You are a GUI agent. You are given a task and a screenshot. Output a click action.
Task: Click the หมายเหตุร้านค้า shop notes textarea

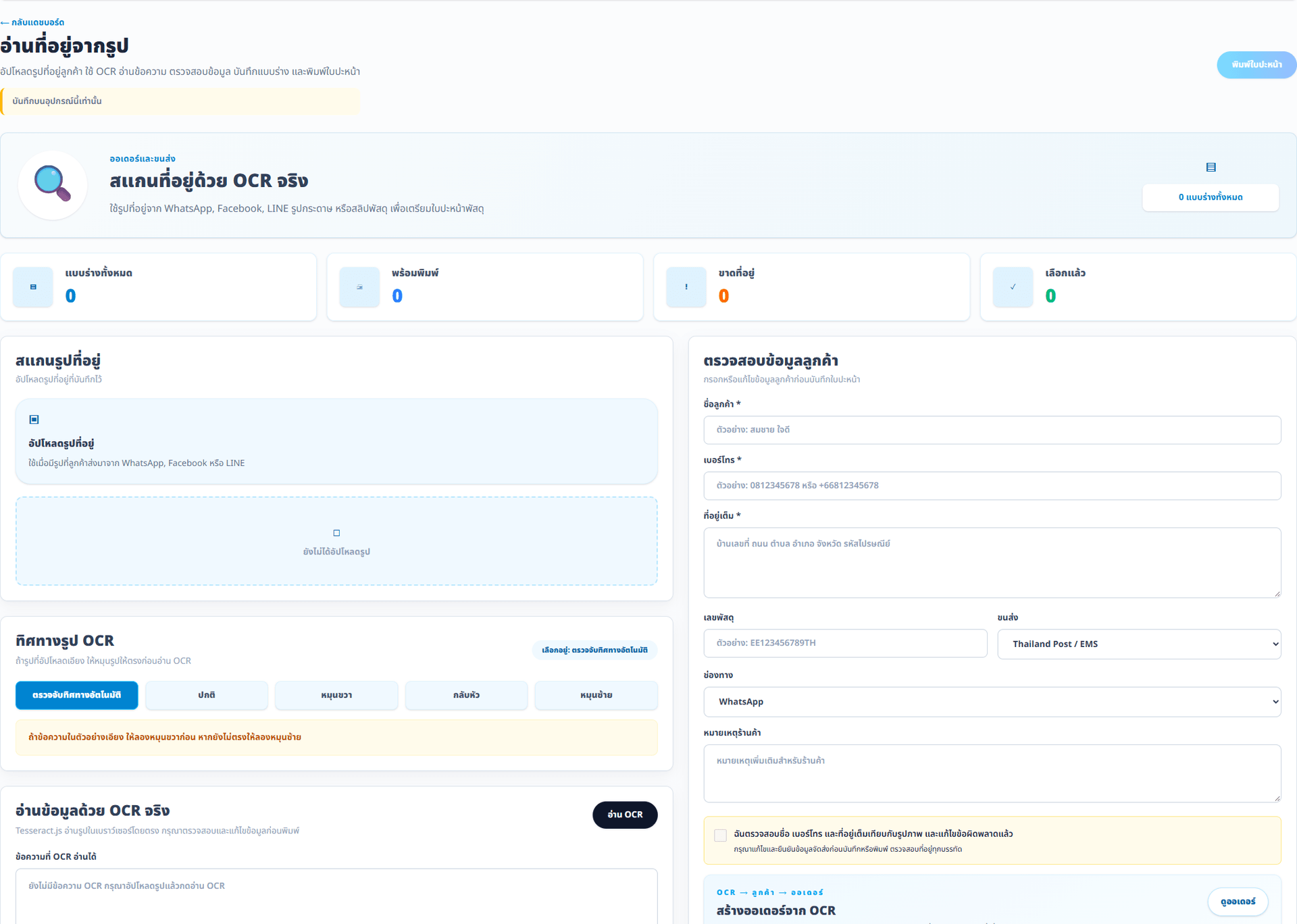click(x=992, y=773)
